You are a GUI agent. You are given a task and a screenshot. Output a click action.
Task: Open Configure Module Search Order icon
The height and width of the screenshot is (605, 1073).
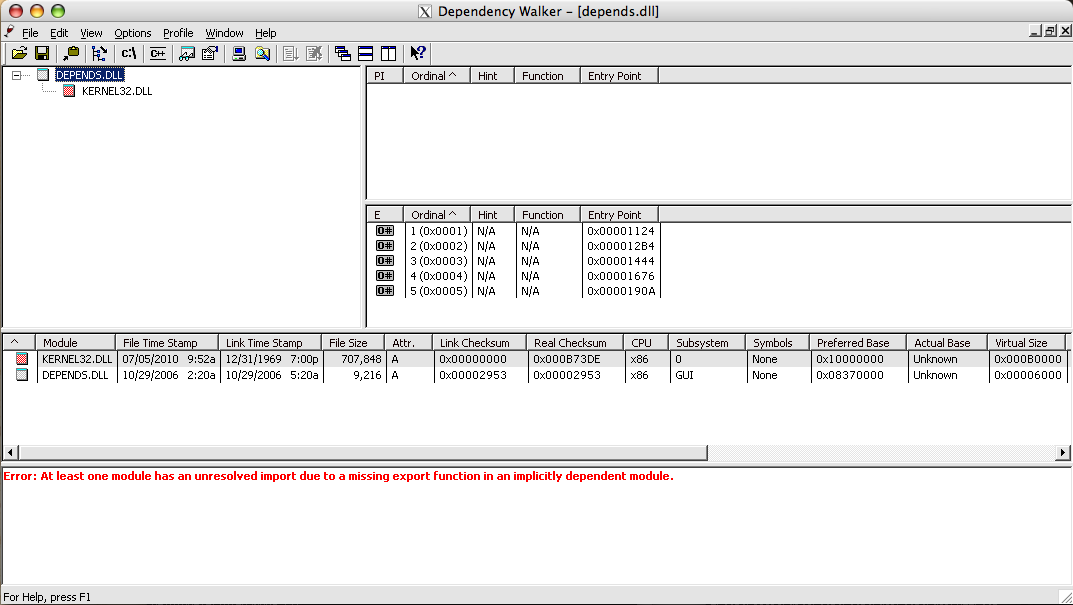(262, 53)
